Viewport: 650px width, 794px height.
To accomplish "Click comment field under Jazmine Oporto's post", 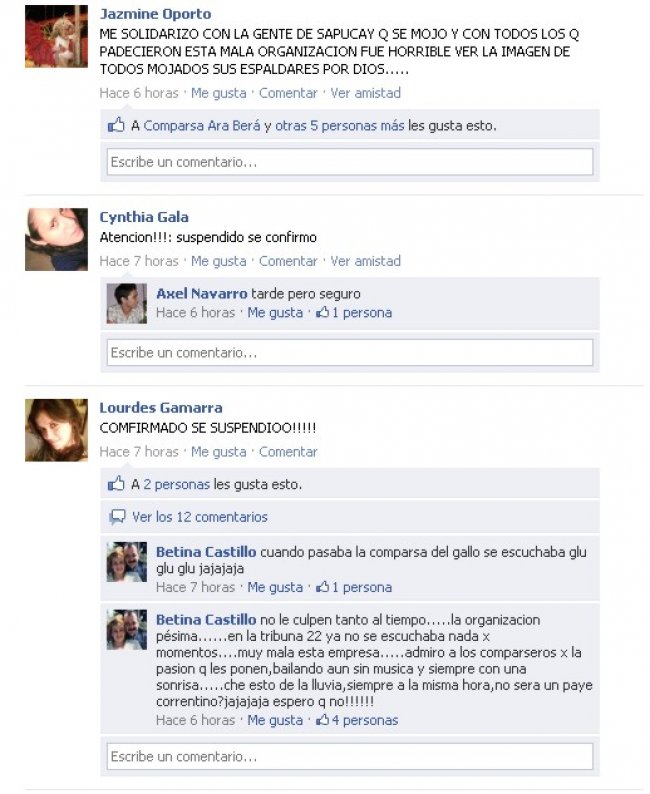I will [350, 162].
